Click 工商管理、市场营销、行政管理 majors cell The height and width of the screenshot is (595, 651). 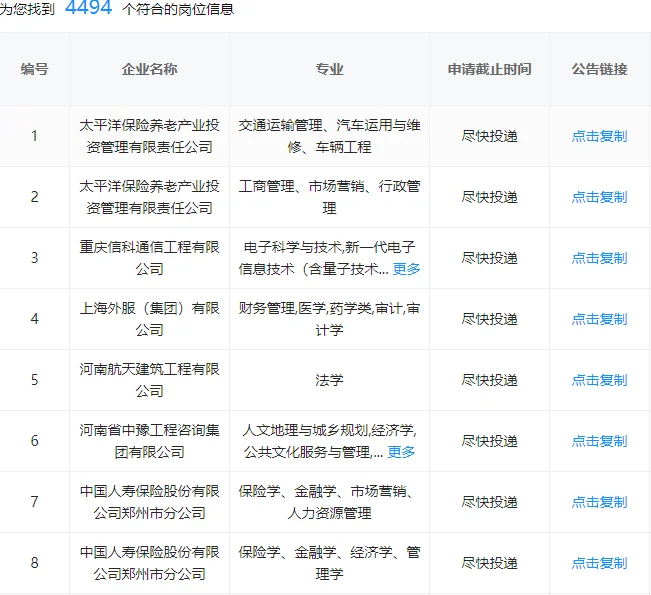coord(329,197)
